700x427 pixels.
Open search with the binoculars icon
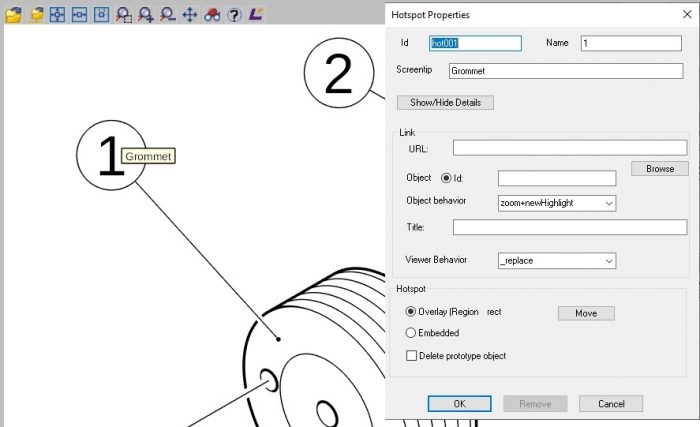click(211, 15)
